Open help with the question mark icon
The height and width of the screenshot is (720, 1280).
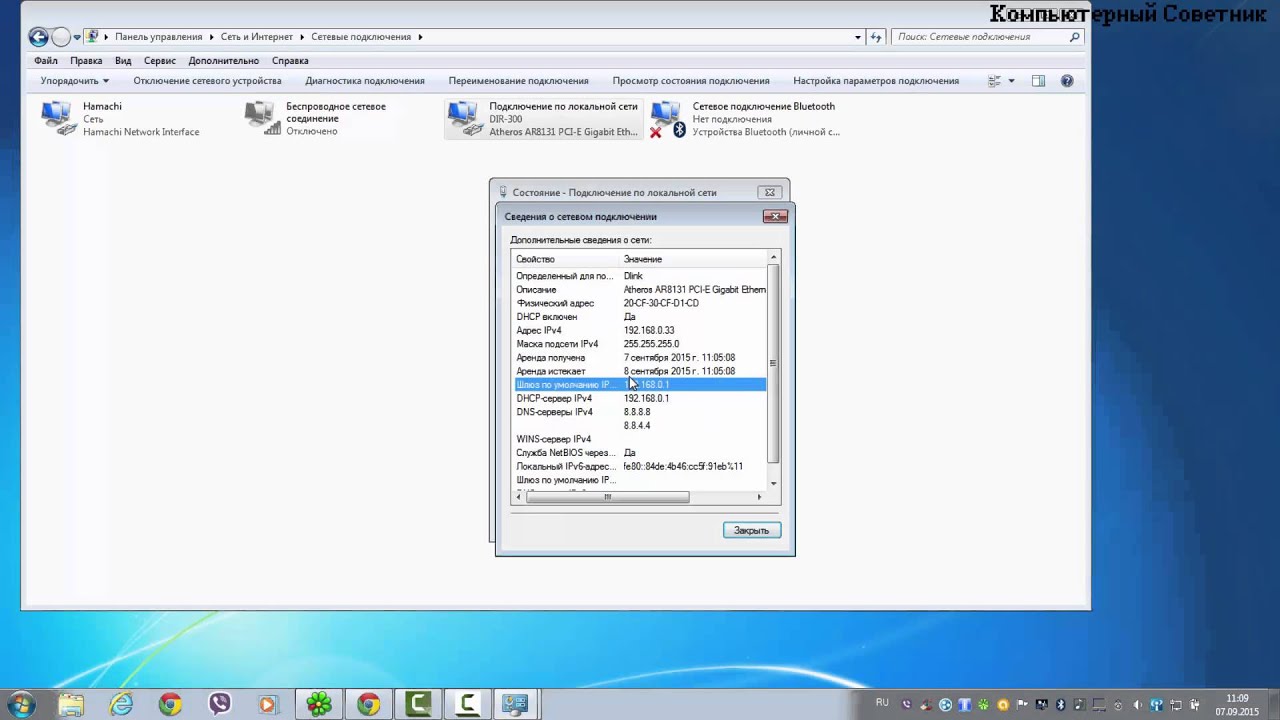(1067, 81)
